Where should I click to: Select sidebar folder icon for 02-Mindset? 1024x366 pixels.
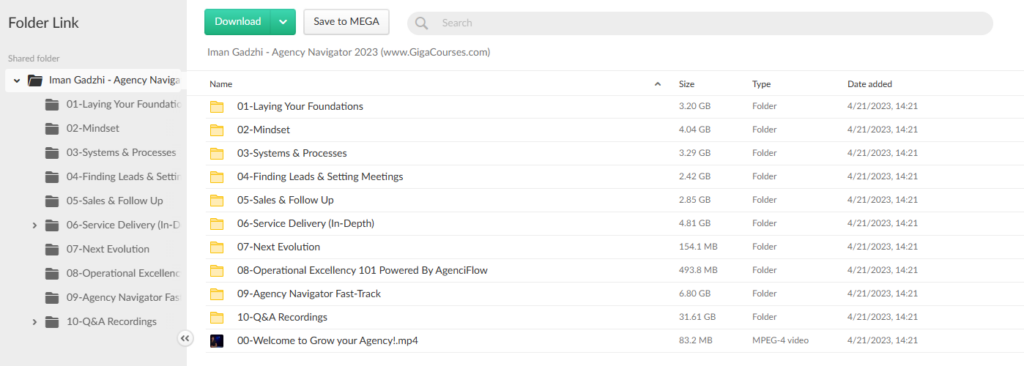click(52, 129)
